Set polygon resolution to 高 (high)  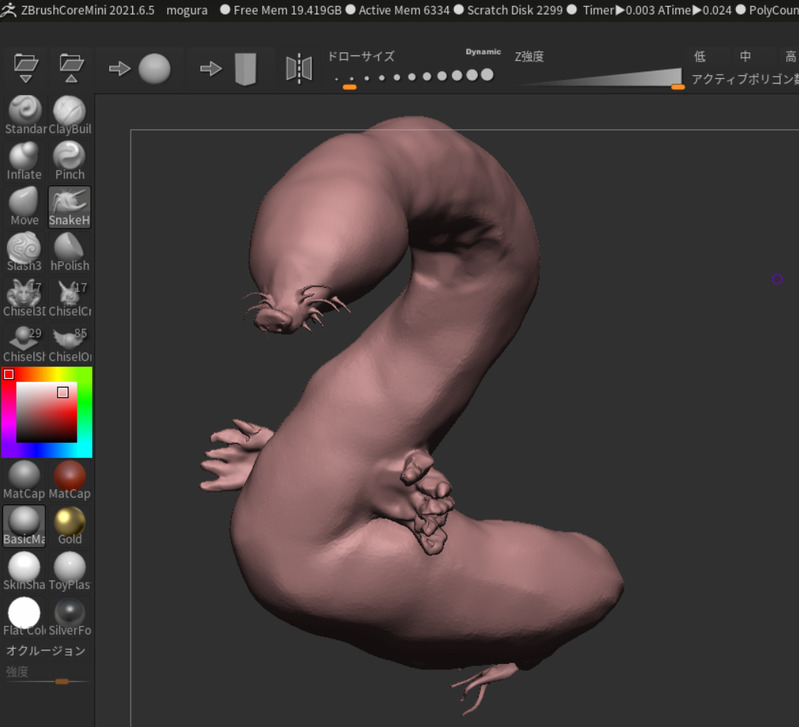click(790, 56)
